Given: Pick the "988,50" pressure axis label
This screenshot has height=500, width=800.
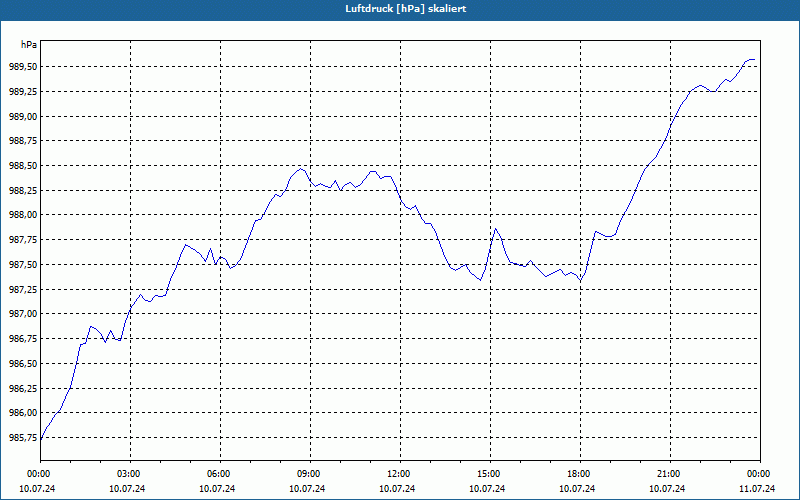Looking at the screenshot, I should (x=23, y=166).
